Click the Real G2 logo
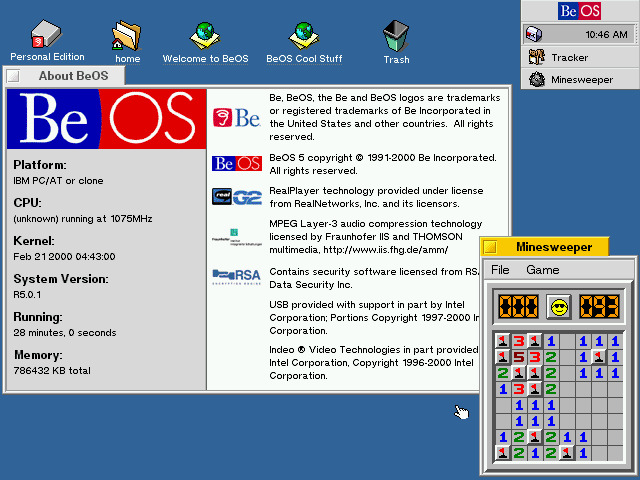Screen dimensions: 640x480 click(237, 196)
